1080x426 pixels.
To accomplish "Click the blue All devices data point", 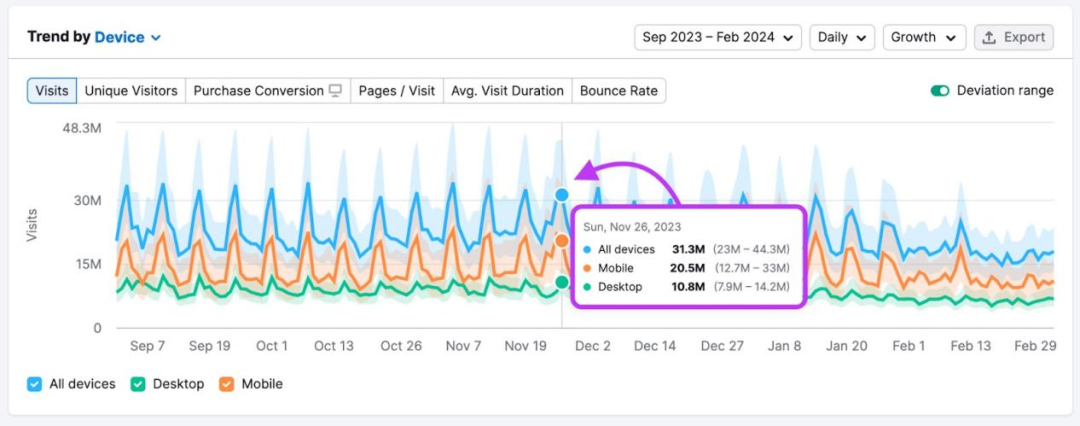I will point(562,195).
